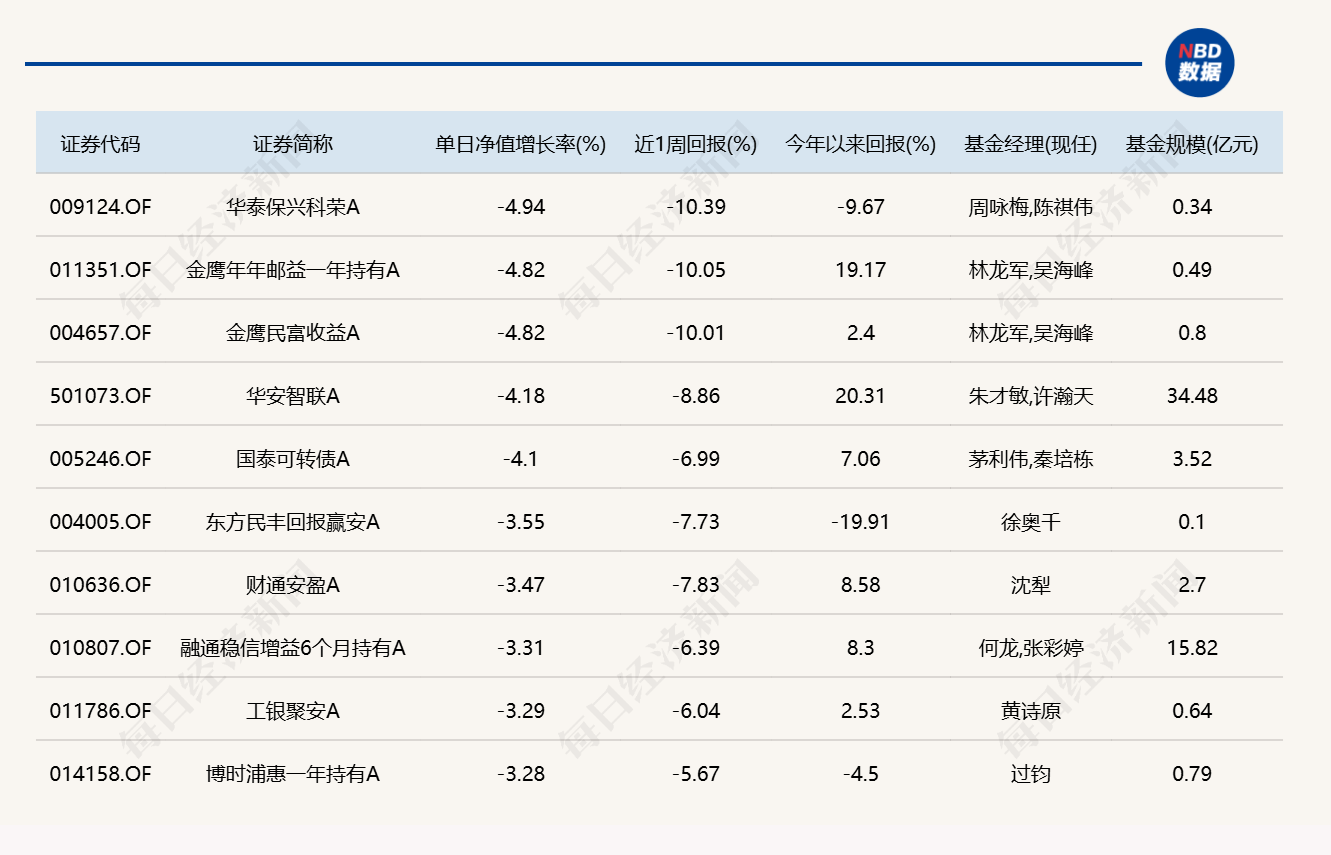This screenshot has height=855, width=1331.
Task: Select fund size 34.48
Action: 1192,396
